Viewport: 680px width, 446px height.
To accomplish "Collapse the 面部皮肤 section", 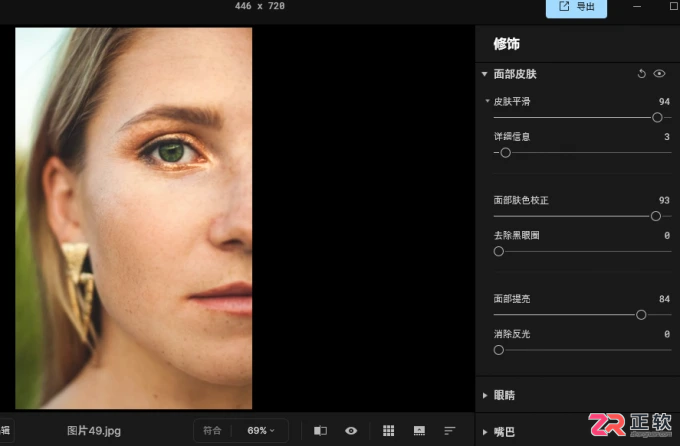I will (484, 74).
